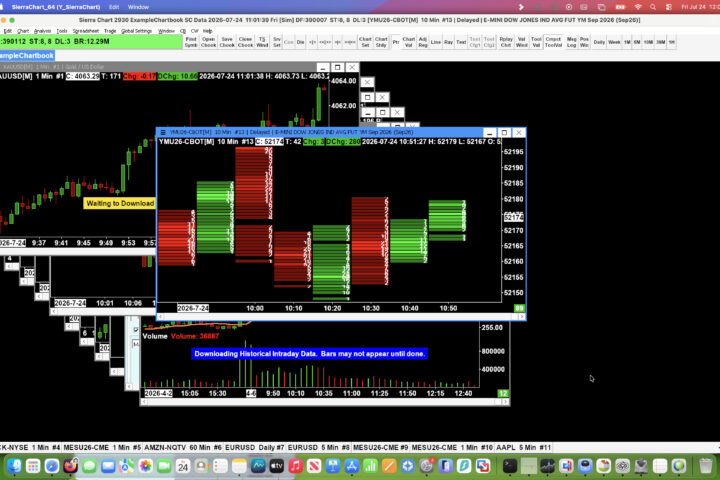Image resolution: width=720 pixels, height=480 pixels.
Task: Open the Trade menu
Action: tap(110, 31)
